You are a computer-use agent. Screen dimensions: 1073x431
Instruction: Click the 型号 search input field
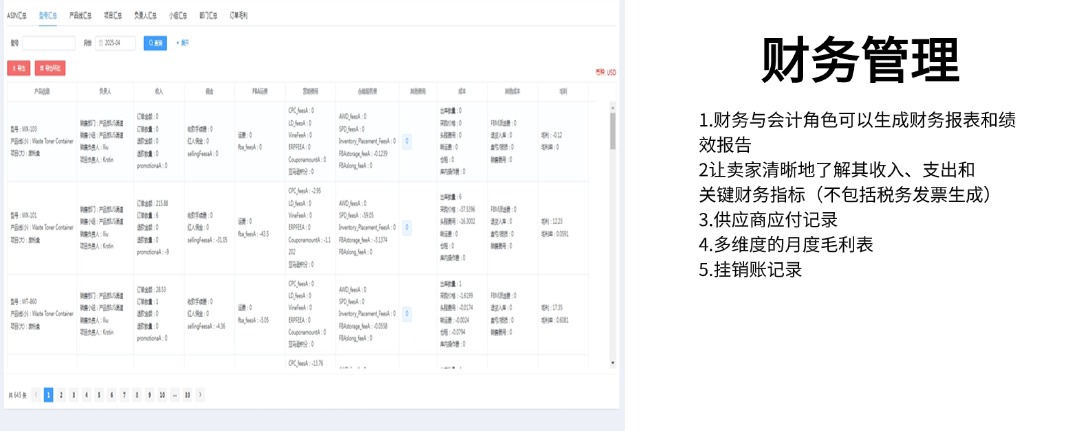point(49,43)
